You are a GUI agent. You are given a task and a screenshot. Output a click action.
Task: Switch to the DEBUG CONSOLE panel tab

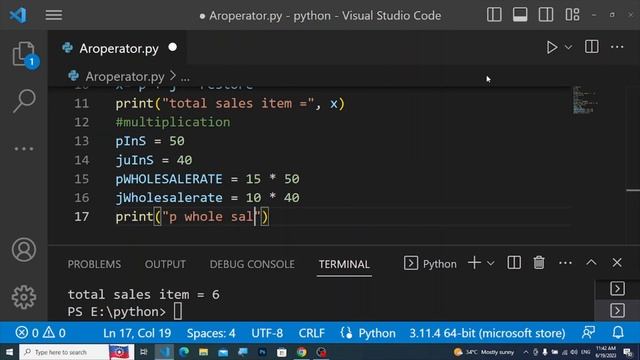[x=252, y=264]
